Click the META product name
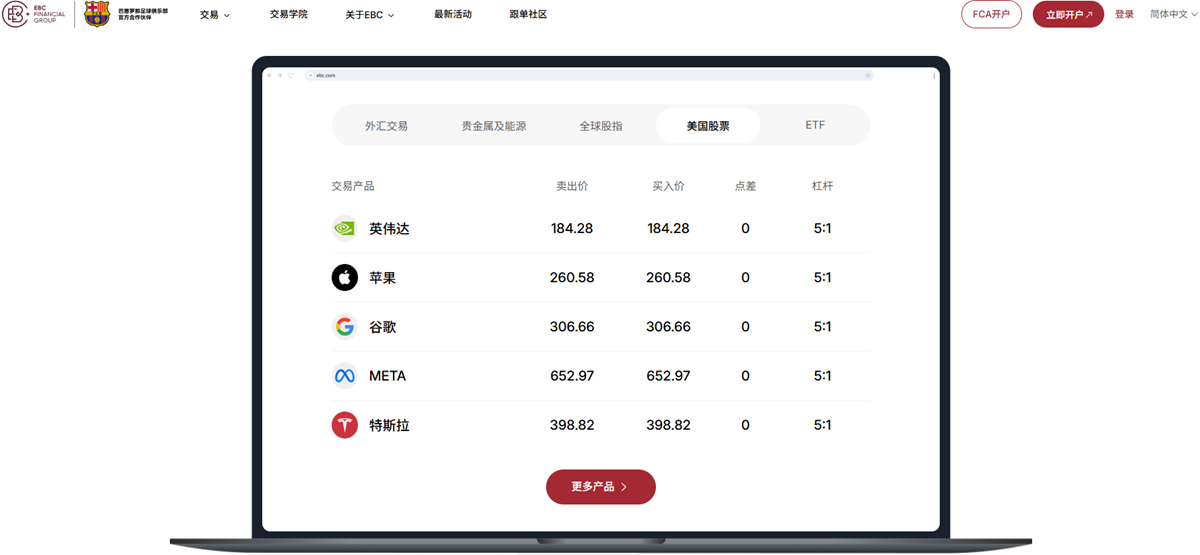 click(387, 376)
